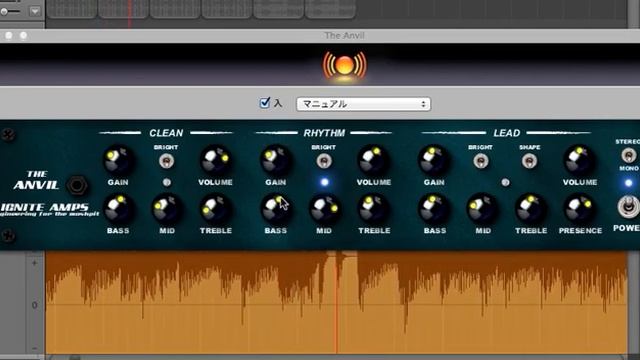The image size is (640, 360).
Task: Click the blue power indicator LED
Action: [x=629, y=183]
